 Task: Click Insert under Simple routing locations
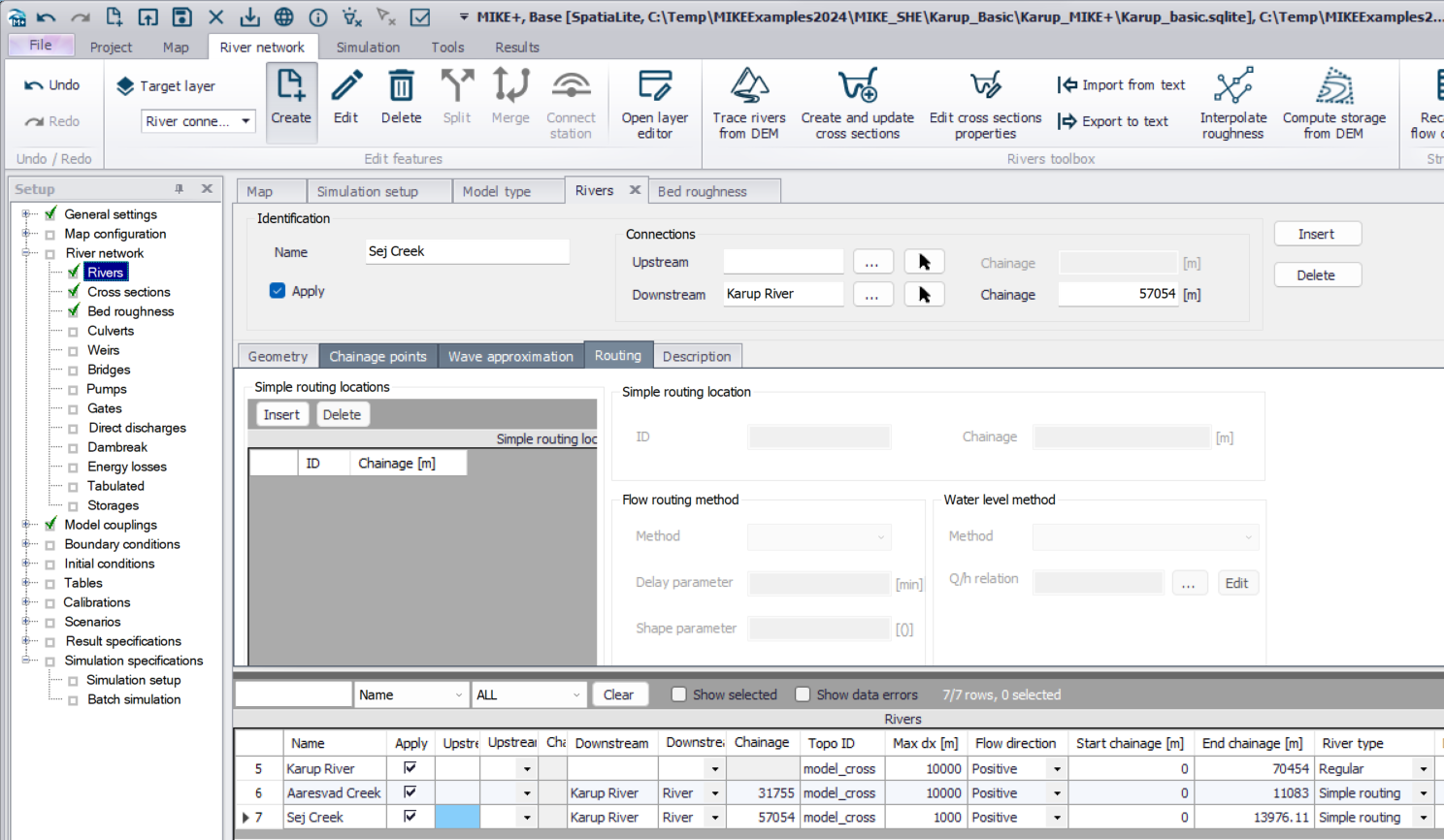(x=281, y=414)
